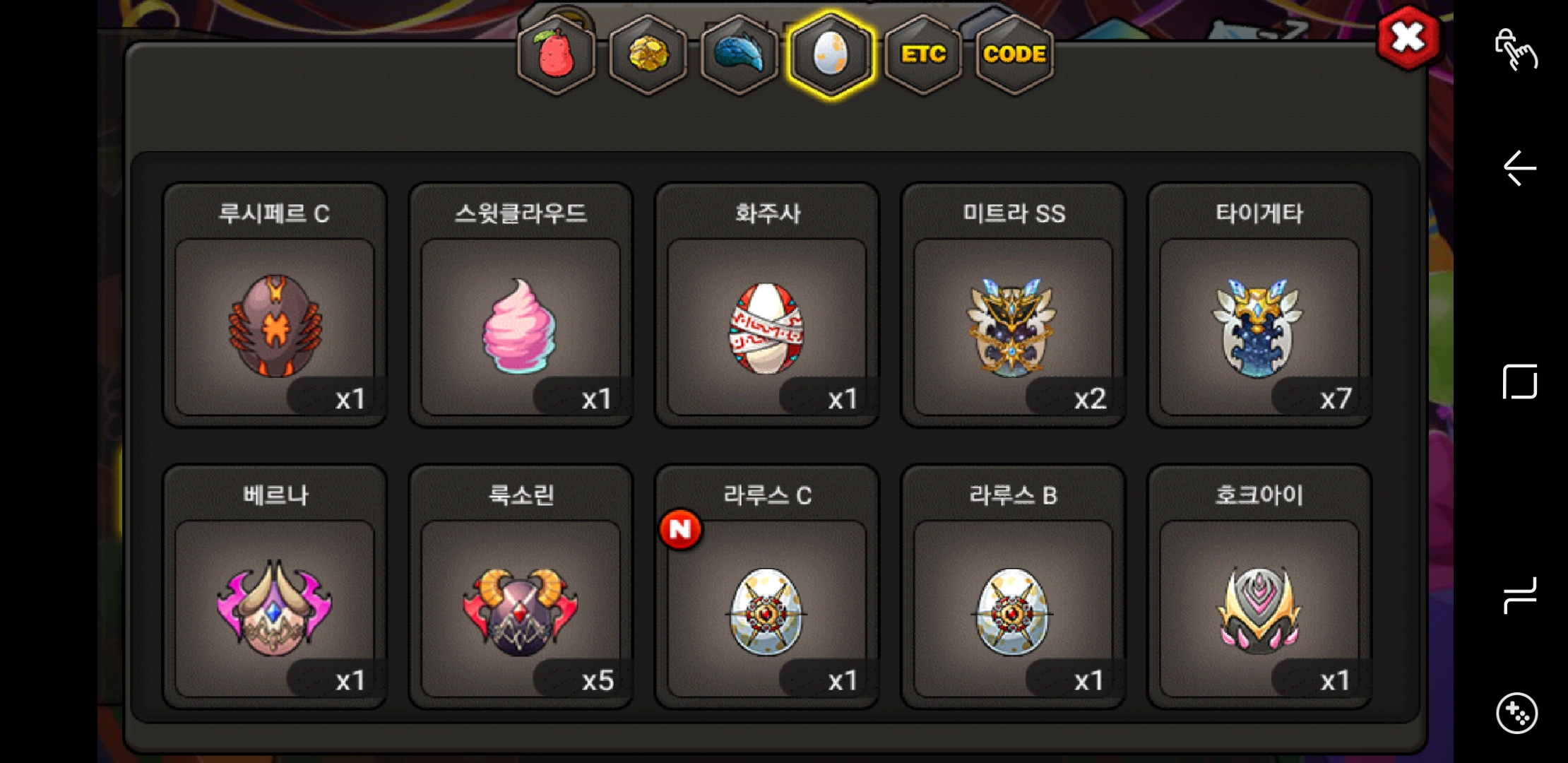
Task: Pick the 타이게타 egg
Action: point(1259,305)
